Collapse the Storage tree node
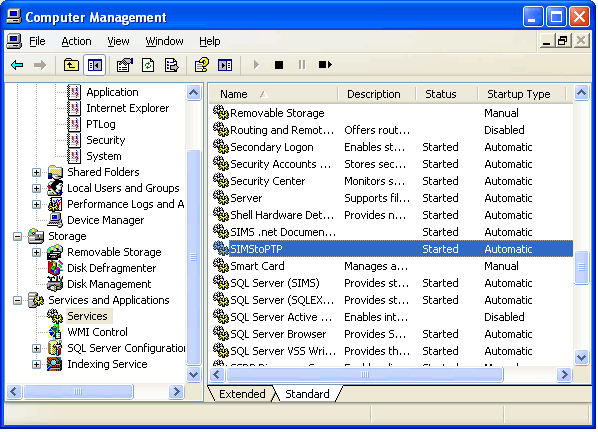The width and height of the screenshot is (598, 432). coord(17,237)
